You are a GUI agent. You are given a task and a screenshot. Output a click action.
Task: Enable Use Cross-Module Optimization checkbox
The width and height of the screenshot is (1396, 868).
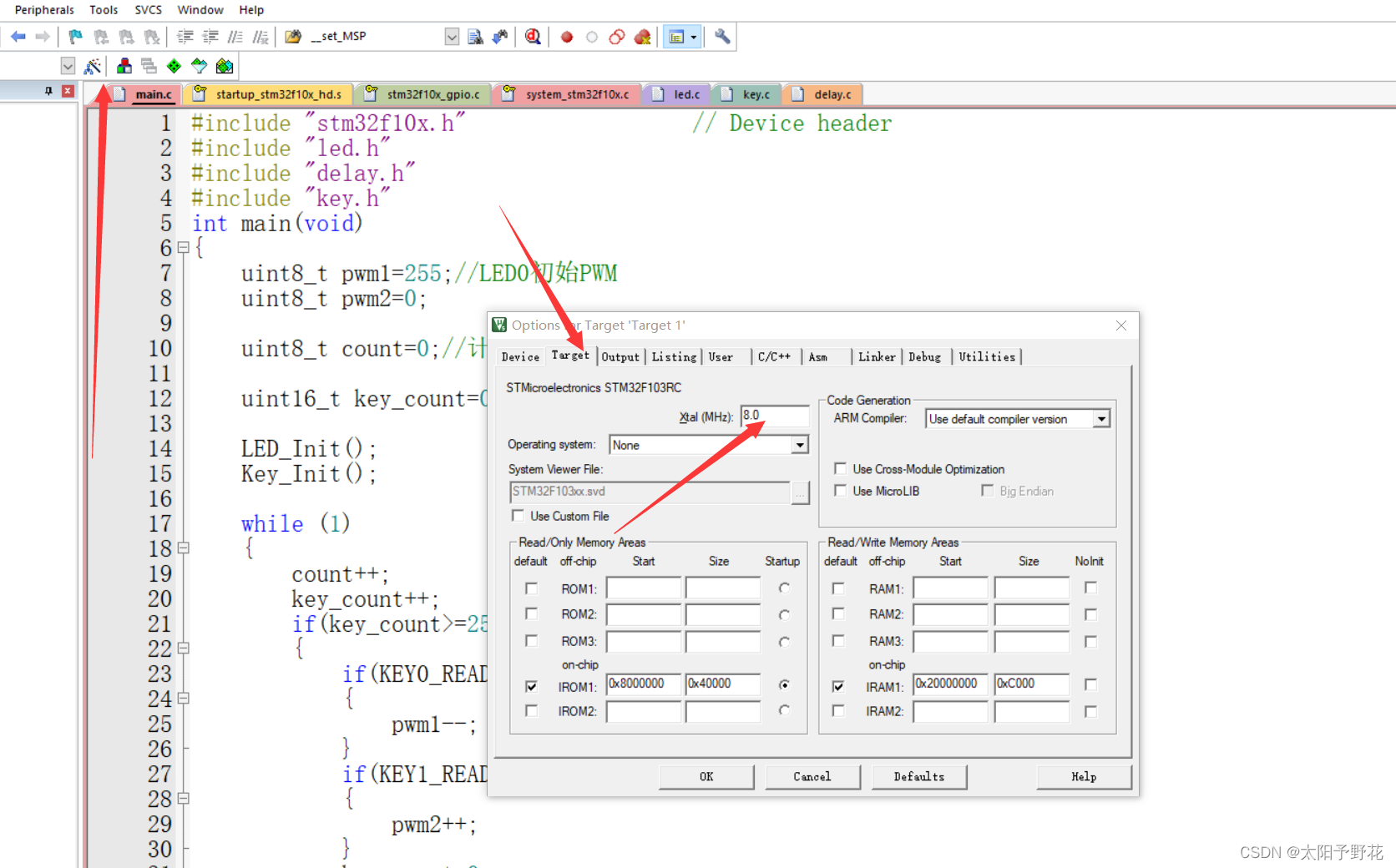click(x=841, y=469)
